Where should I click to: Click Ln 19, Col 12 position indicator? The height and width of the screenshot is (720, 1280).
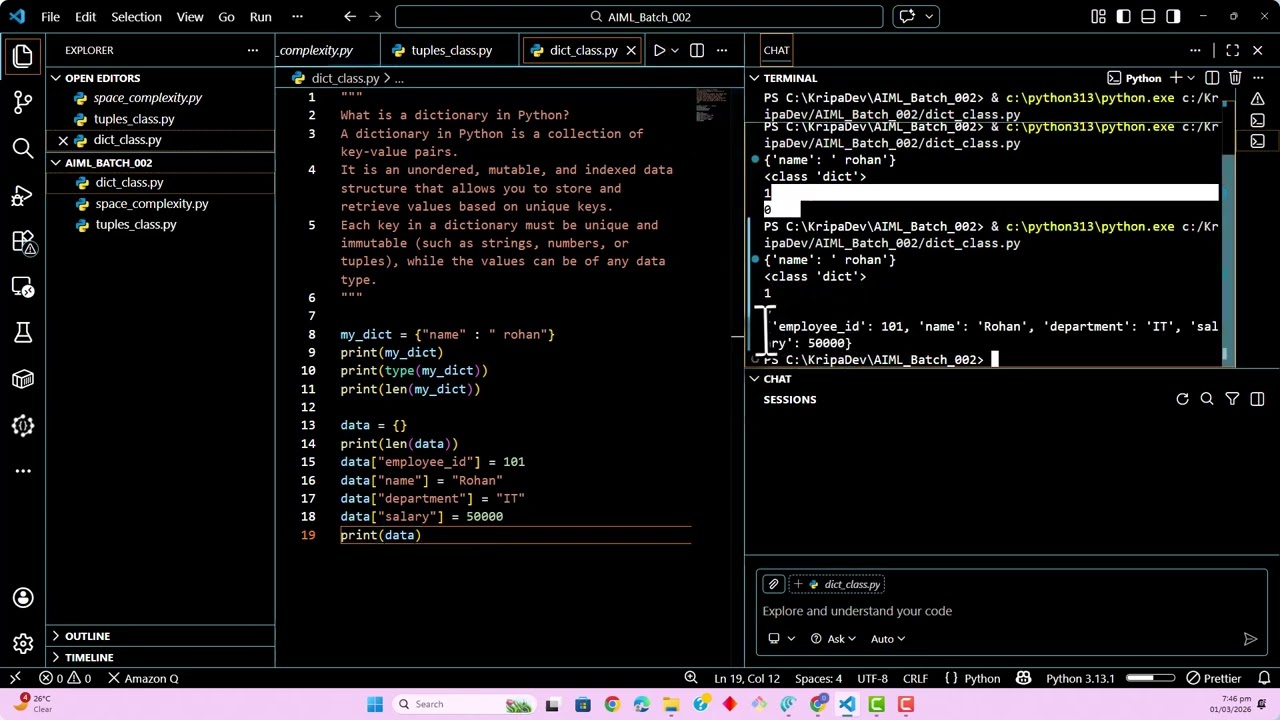(x=747, y=678)
